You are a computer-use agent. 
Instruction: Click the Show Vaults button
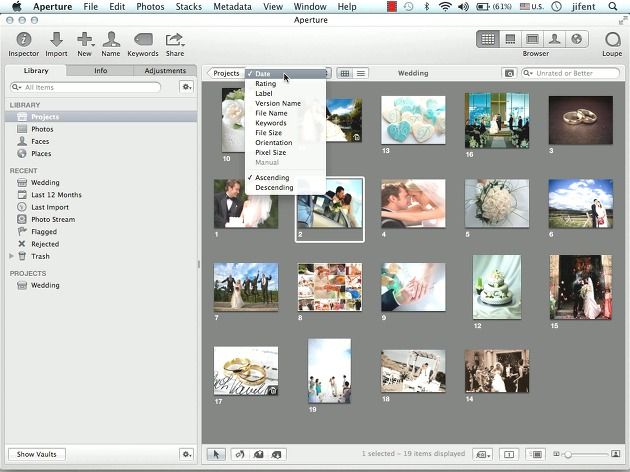[37, 454]
